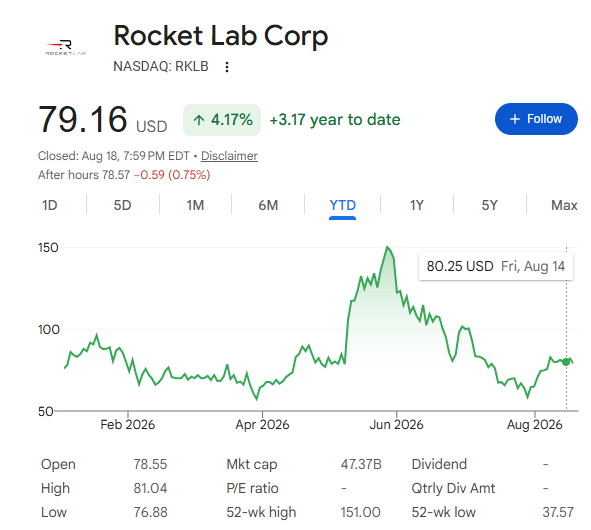Click the Dividend label

pos(439,464)
